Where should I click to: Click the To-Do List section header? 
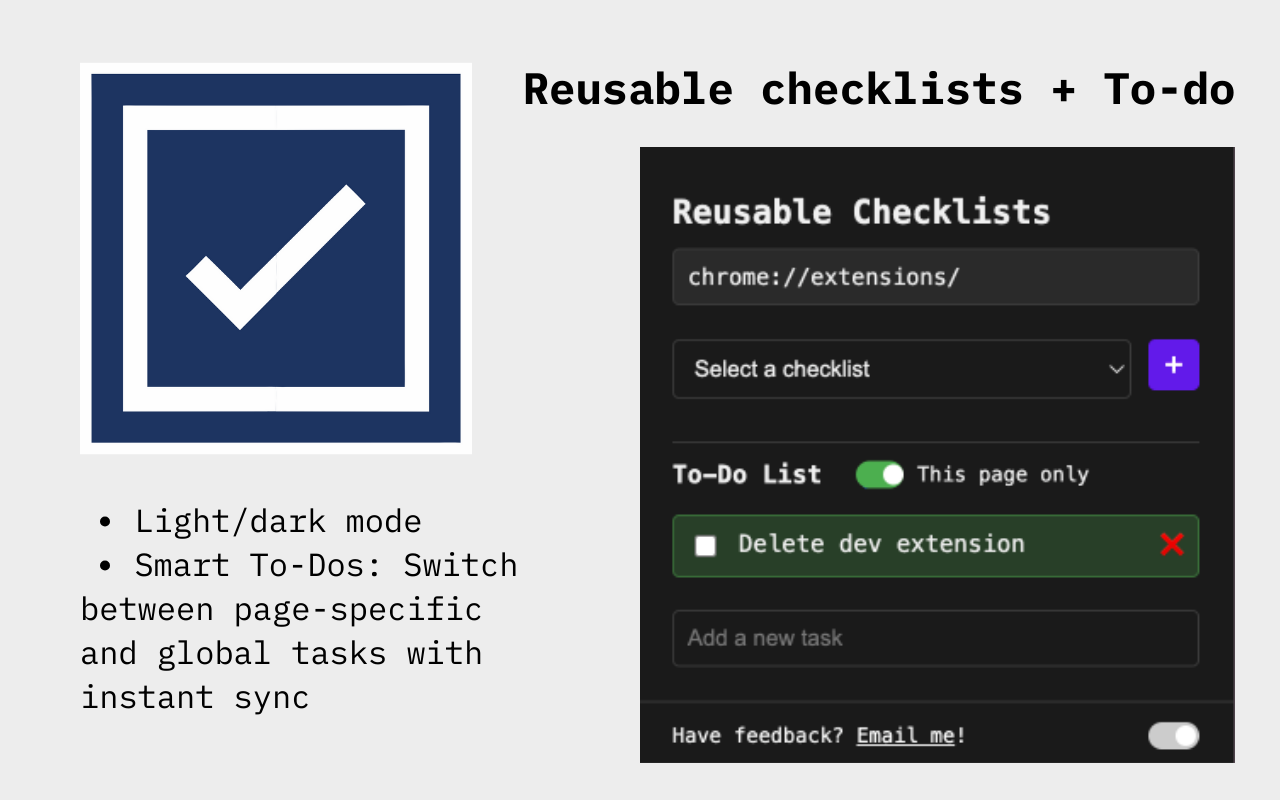(747, 474)
